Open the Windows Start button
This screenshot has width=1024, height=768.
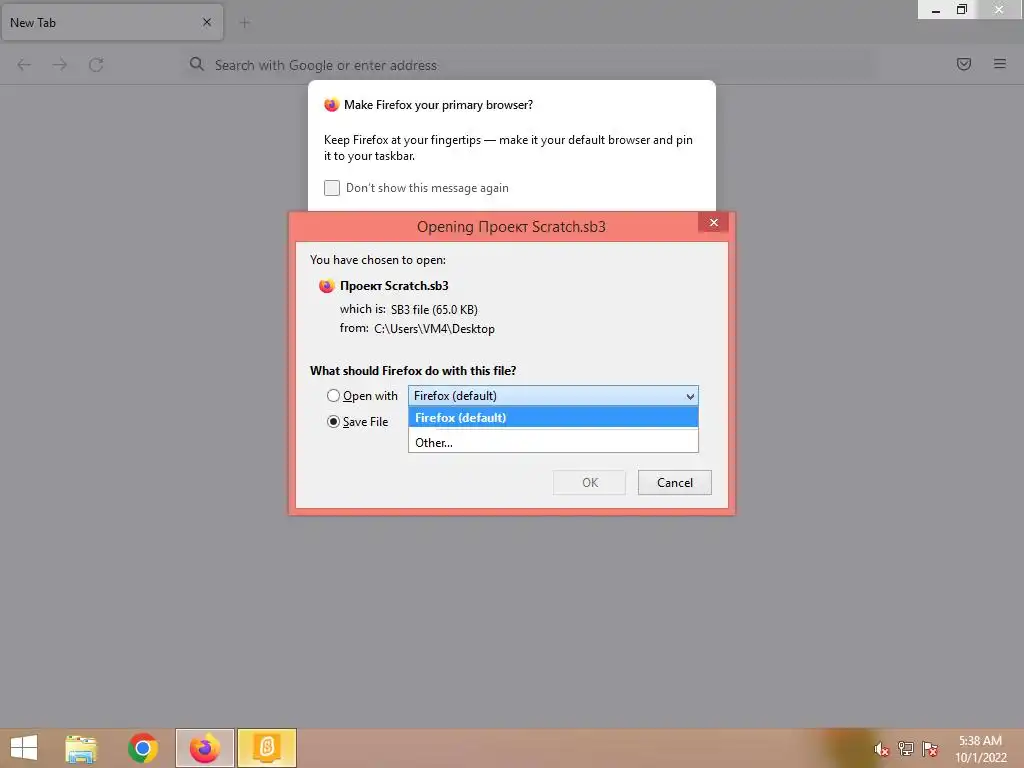click(x=24, y=748)
